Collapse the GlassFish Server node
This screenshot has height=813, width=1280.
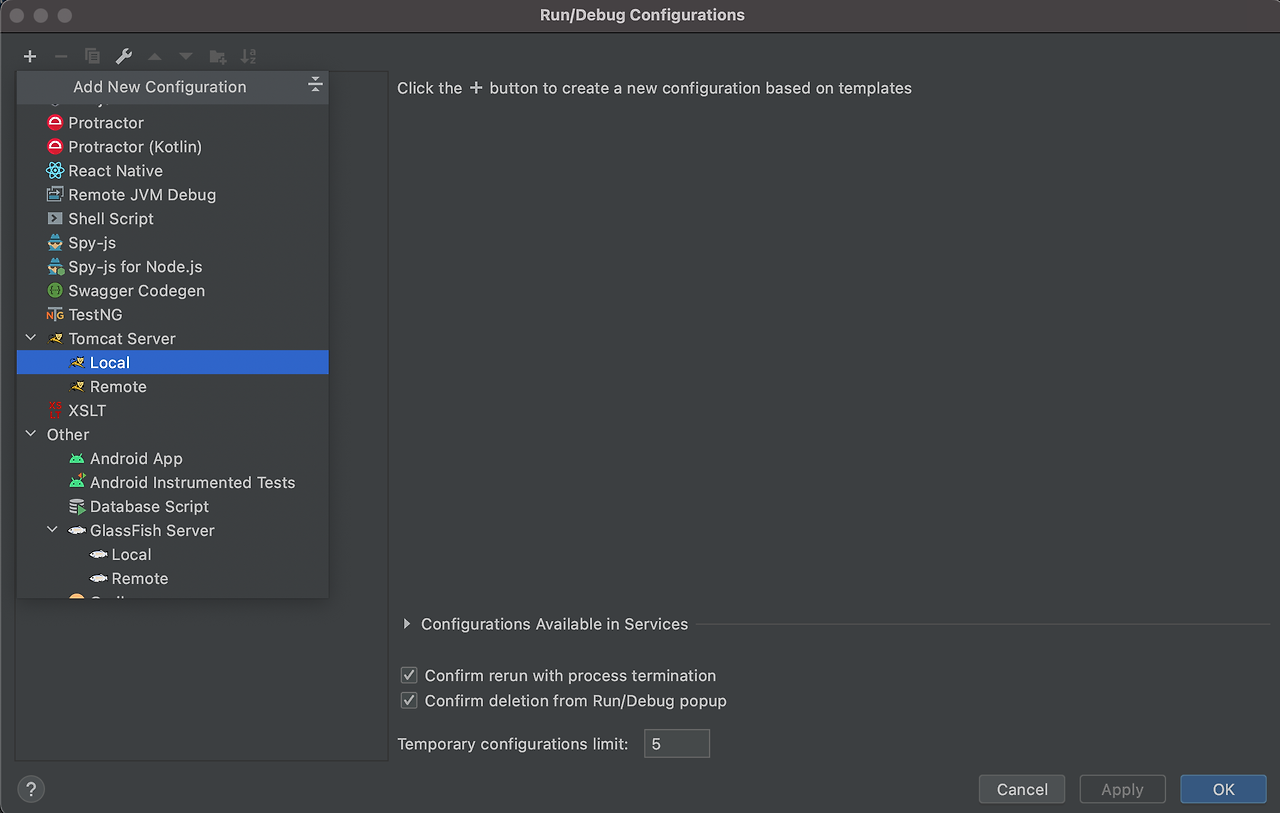click(x=53, y=531)
